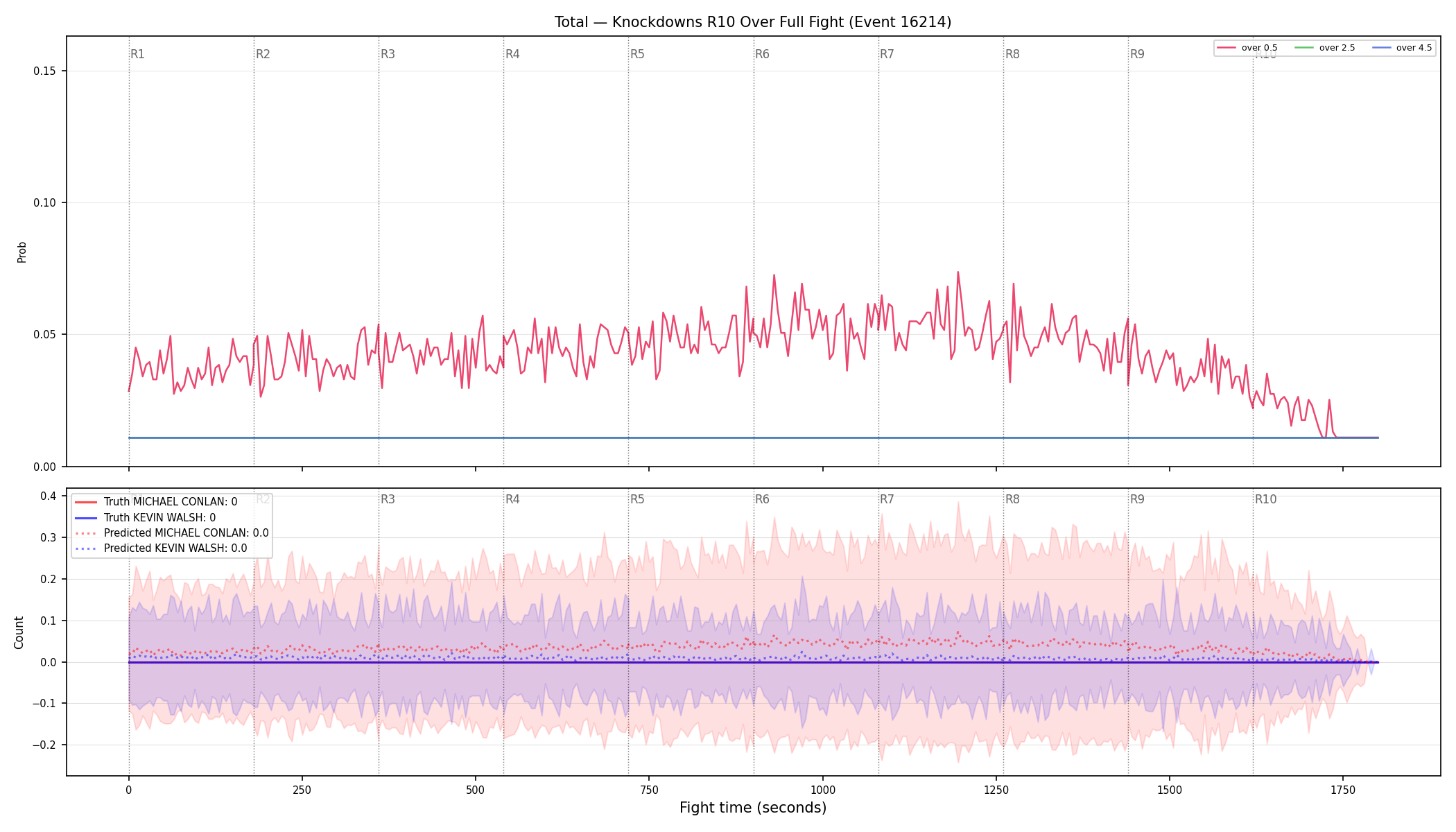Image resolution: width=1456 pixels, height=832 pixels.
Task: Click the 0.4 tick on the Count axis
Action: point(49,496)
